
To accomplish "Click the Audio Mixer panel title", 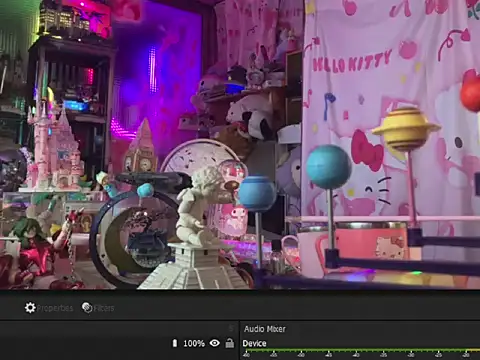I will (265, 329).
